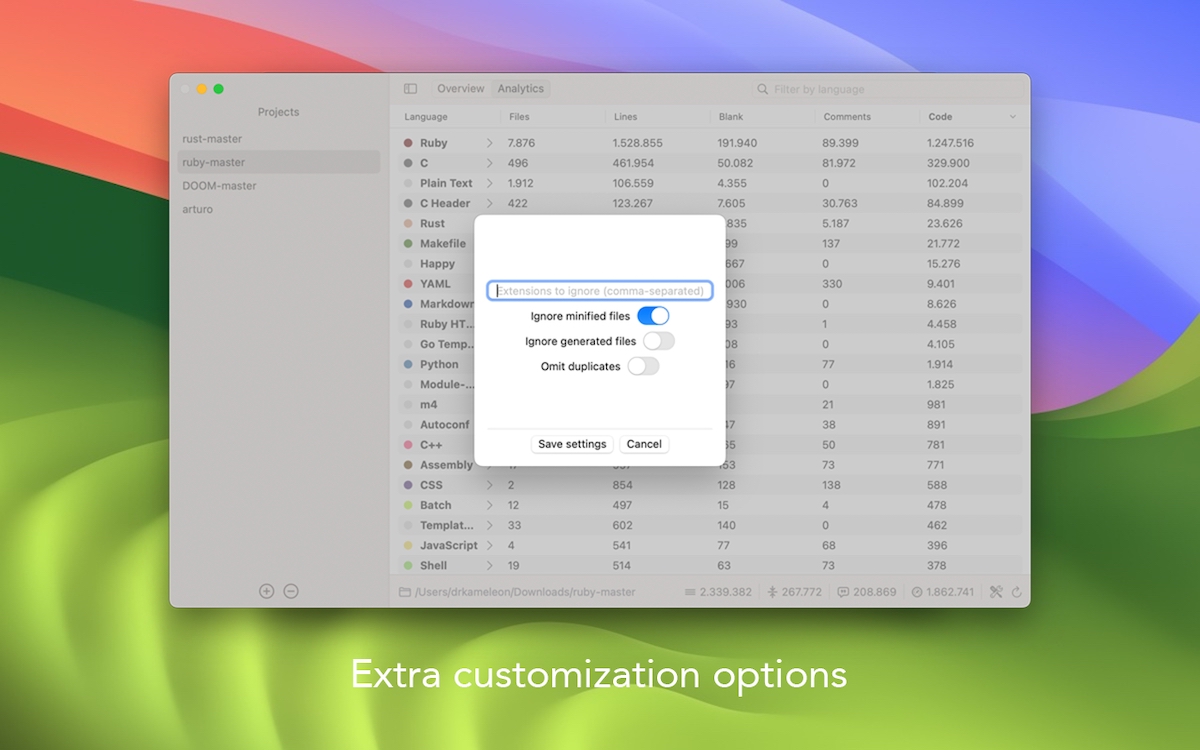This screenshot has width=1200, height=750.
Task: Click the Projects sidebar heading
Action: click(278, 112)
